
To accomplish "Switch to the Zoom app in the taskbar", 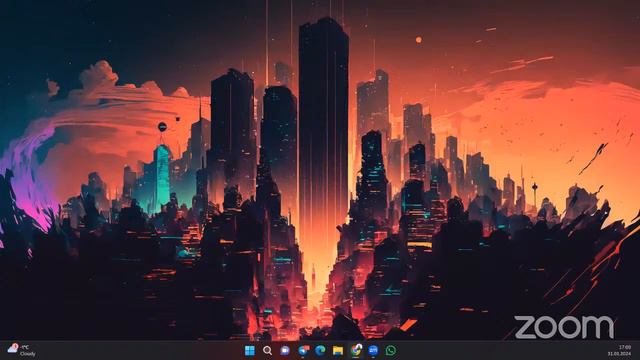I will point(373,350).
